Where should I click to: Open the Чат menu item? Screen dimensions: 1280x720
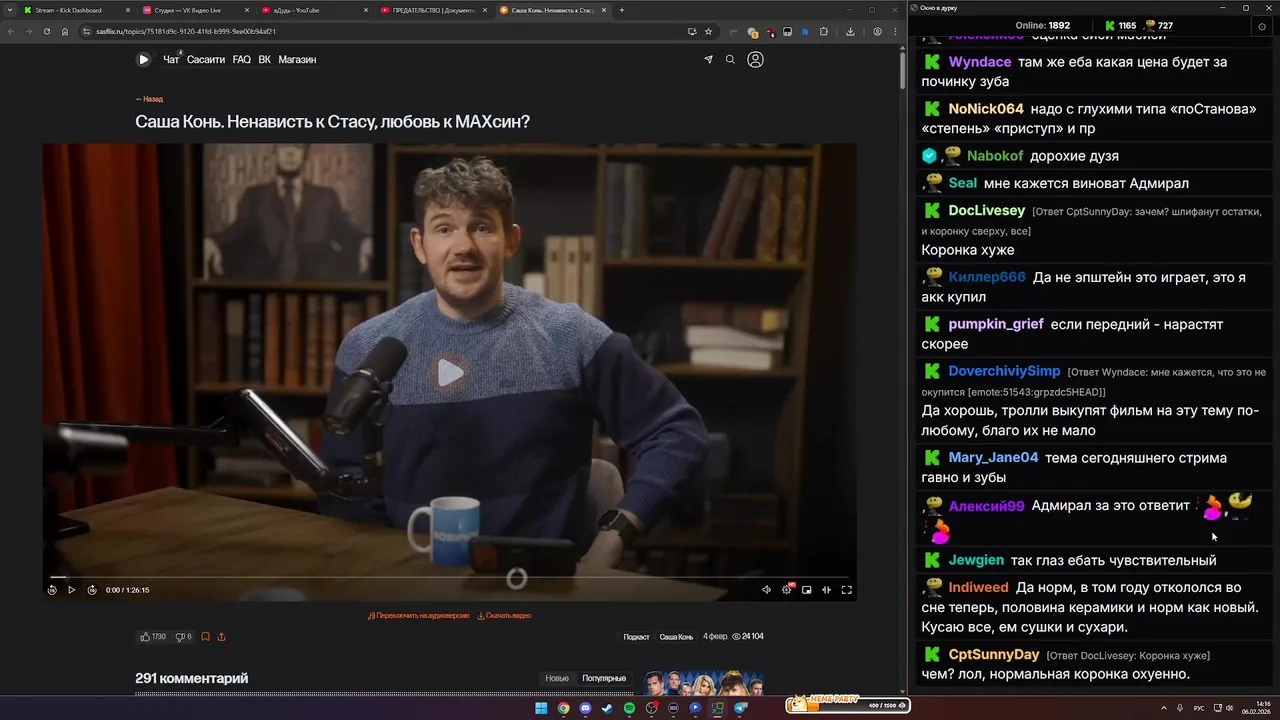[x=171, y=60]
